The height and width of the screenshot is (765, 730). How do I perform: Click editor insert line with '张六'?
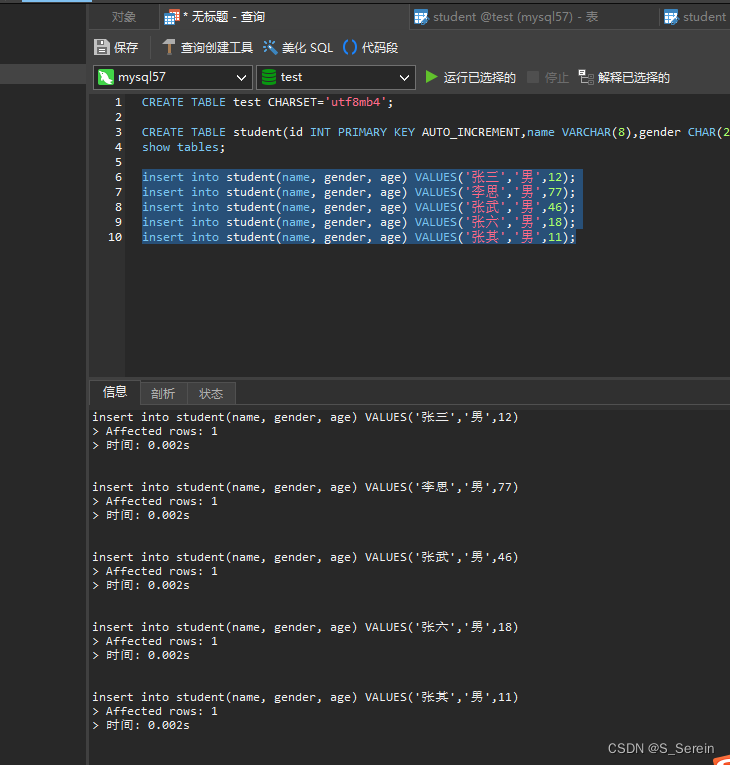359,222
